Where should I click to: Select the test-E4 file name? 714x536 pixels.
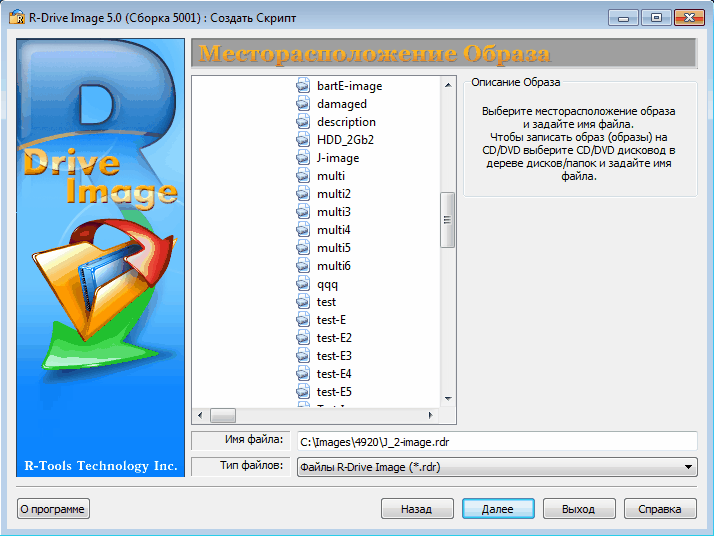click(x=334, y=373)
